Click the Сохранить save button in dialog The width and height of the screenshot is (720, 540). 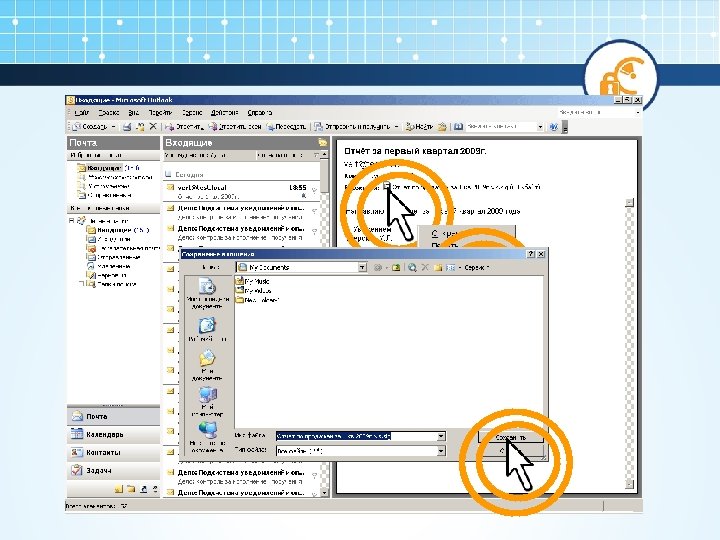(510, 437)
